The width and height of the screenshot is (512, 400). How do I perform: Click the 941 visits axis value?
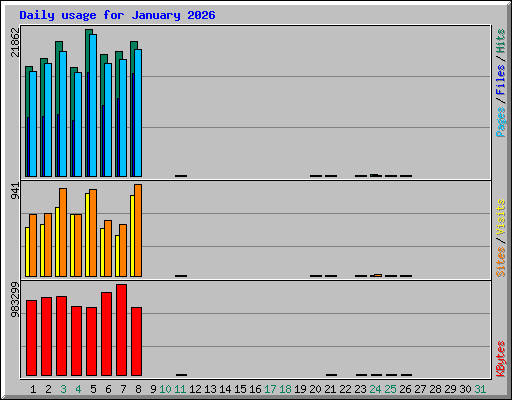point(15,191)
